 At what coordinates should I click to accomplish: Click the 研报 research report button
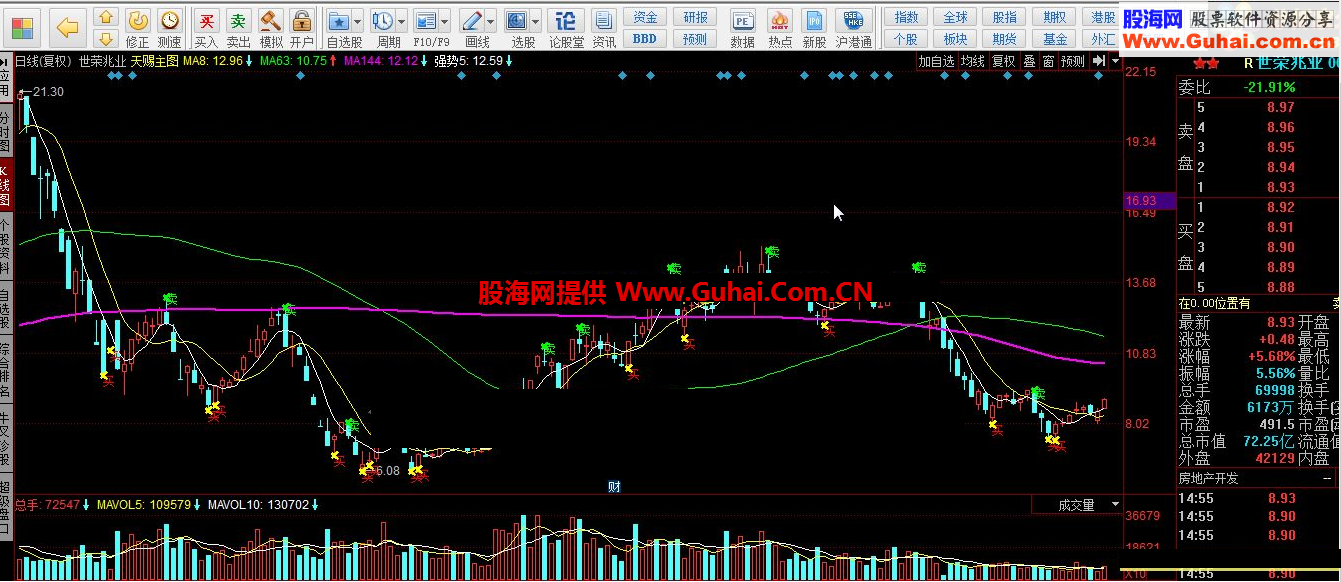pyautogui.click(x=696, y=17)
